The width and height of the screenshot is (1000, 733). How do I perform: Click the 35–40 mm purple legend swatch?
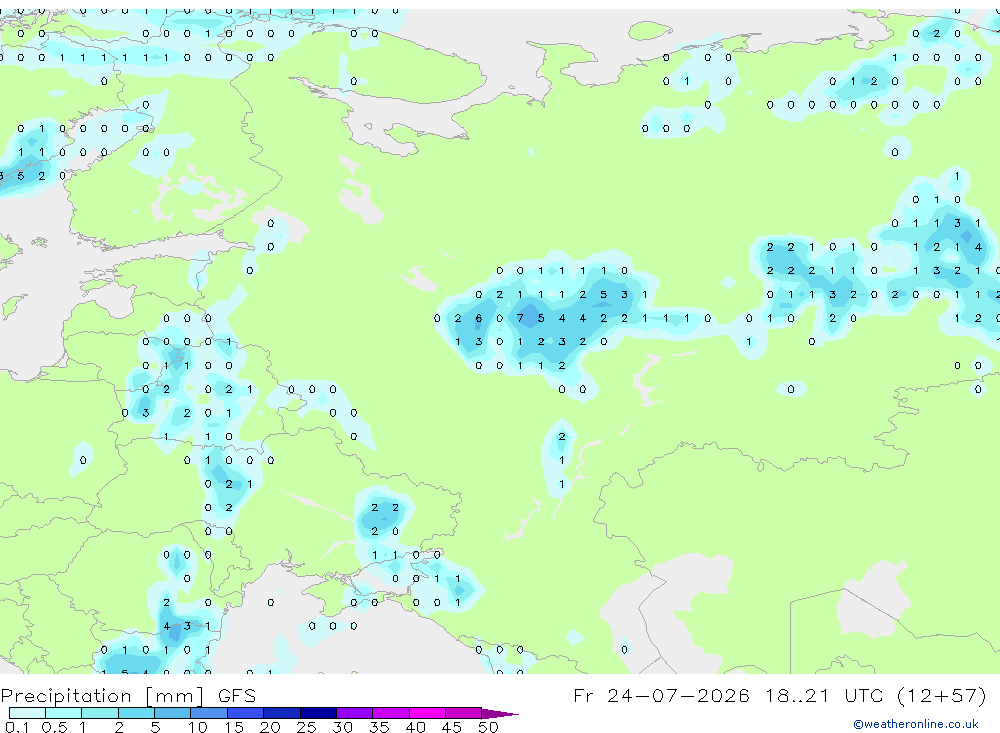coord(391,713)
